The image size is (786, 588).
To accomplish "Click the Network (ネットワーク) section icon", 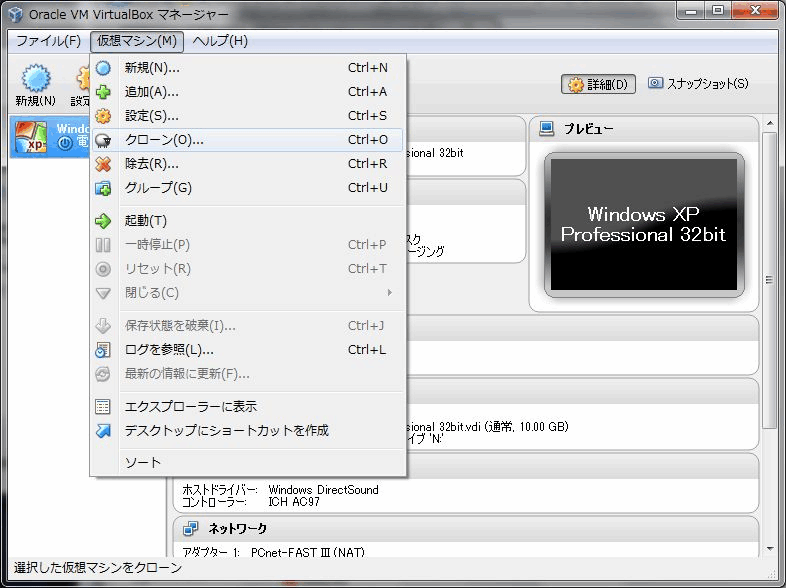I will point(190,528).
